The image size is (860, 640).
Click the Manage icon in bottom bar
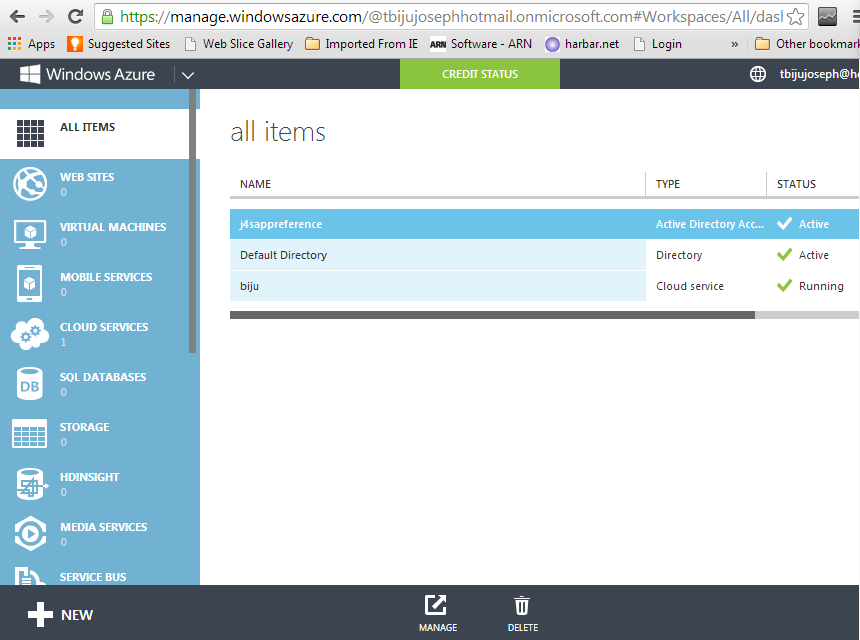click(436, 606)
